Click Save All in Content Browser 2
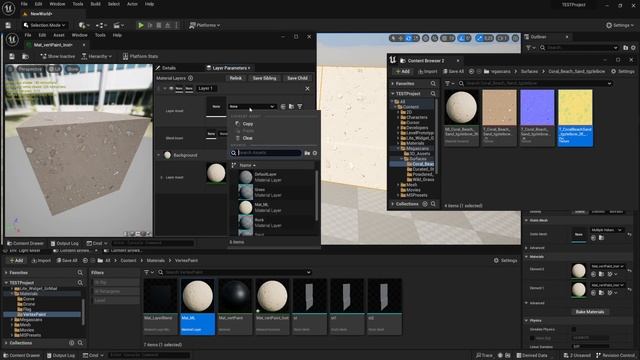This screenshot has width=640, height=360. click(x=453, y=71)
